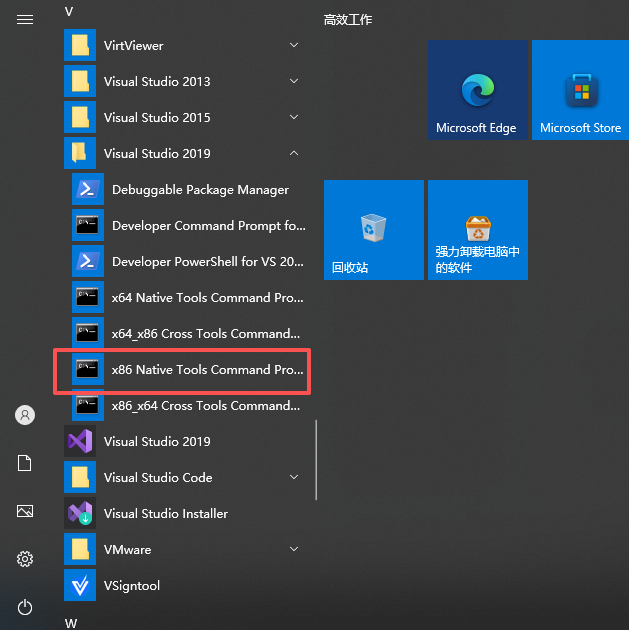The width and height of the screenshot is (629, 630).
Task: Open Settings gear icon
Action: [25, 559]
